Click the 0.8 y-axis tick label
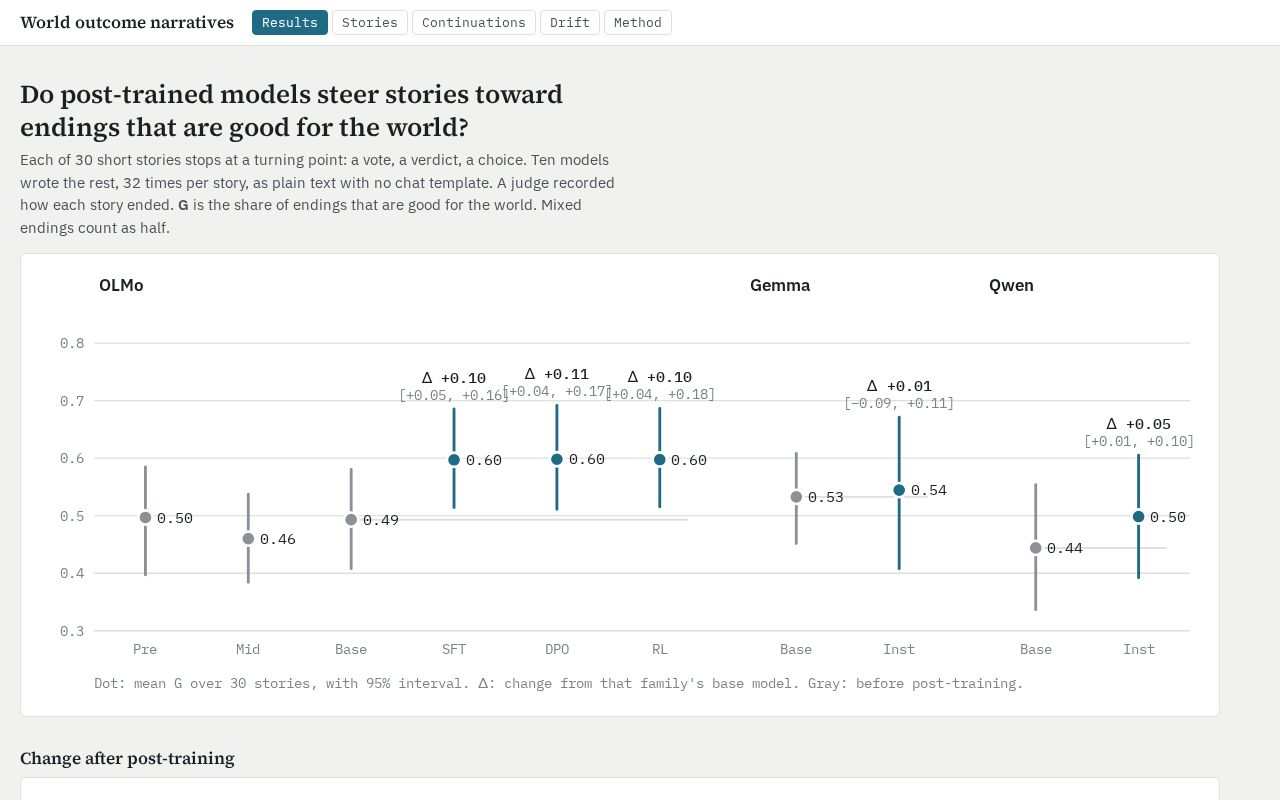The width and height of the screenshot is (1280, 800). (72, 343)
